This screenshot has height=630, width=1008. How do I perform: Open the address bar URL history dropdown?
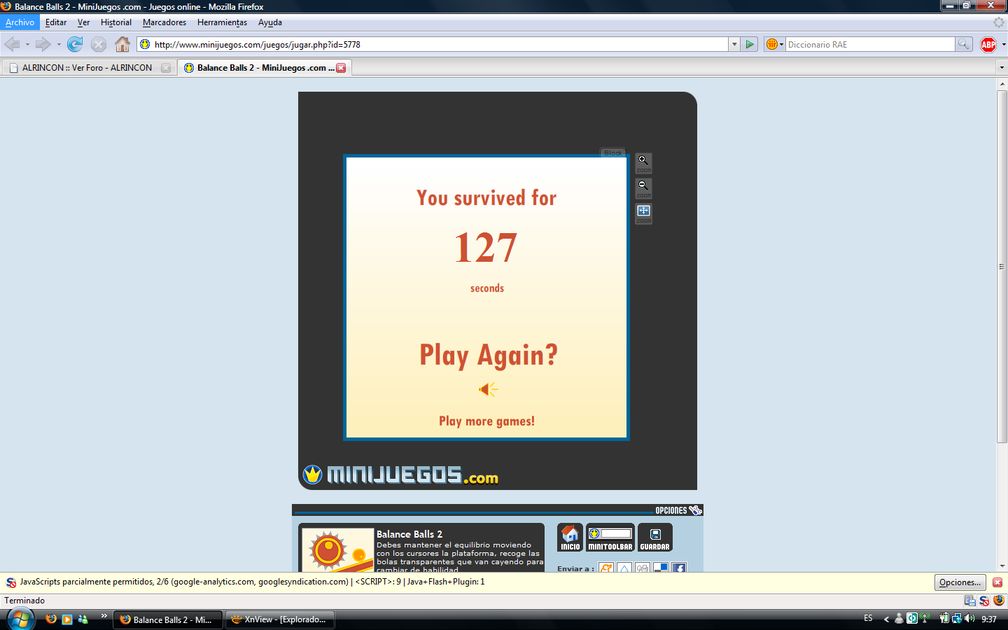click(734, 44)
